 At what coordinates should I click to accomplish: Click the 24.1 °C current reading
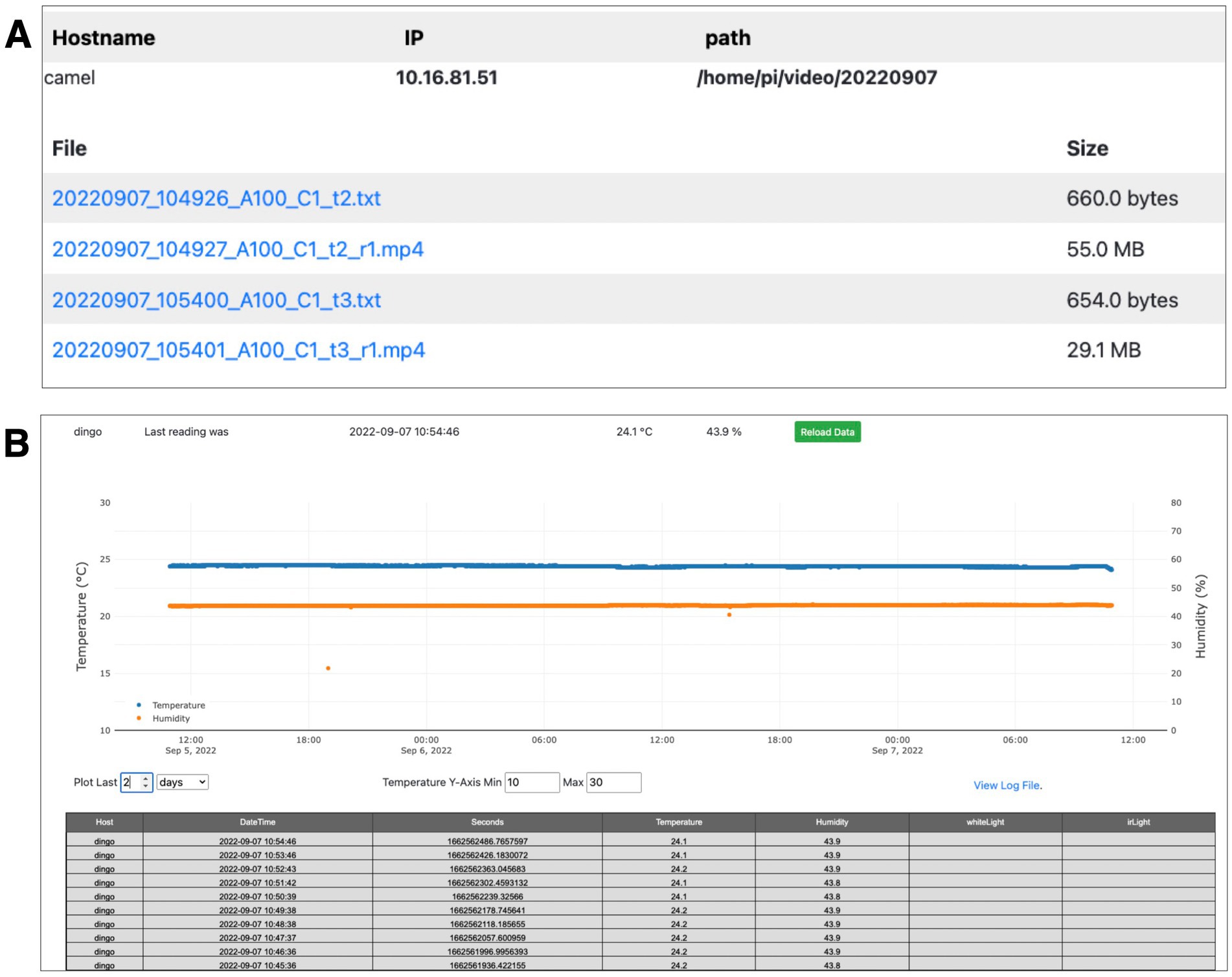[634, 432]
